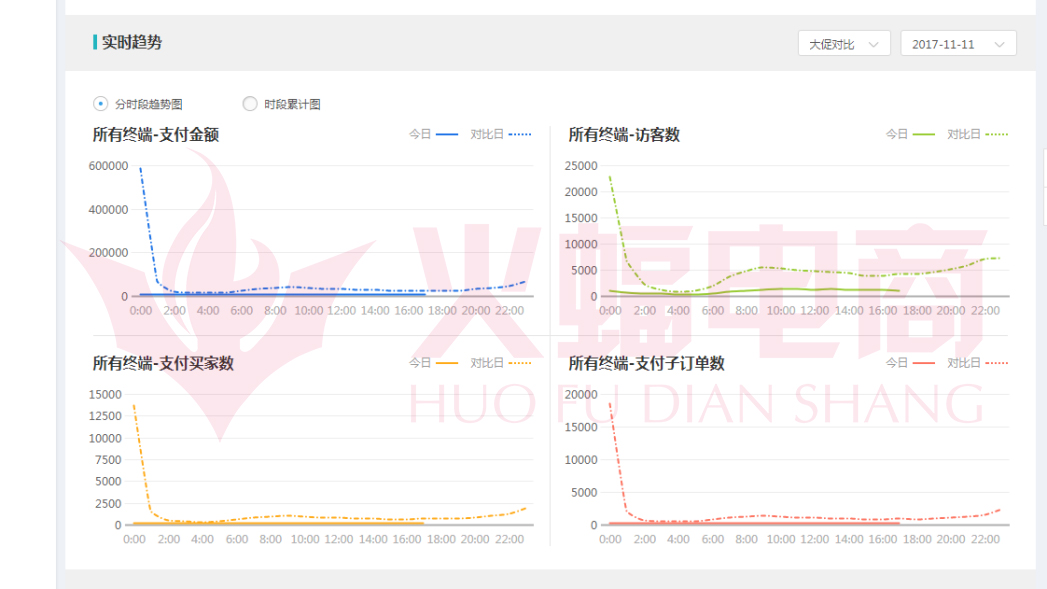
Task: Click the 所有终端-支付子订单数 chart title
Action: point(646,363)
